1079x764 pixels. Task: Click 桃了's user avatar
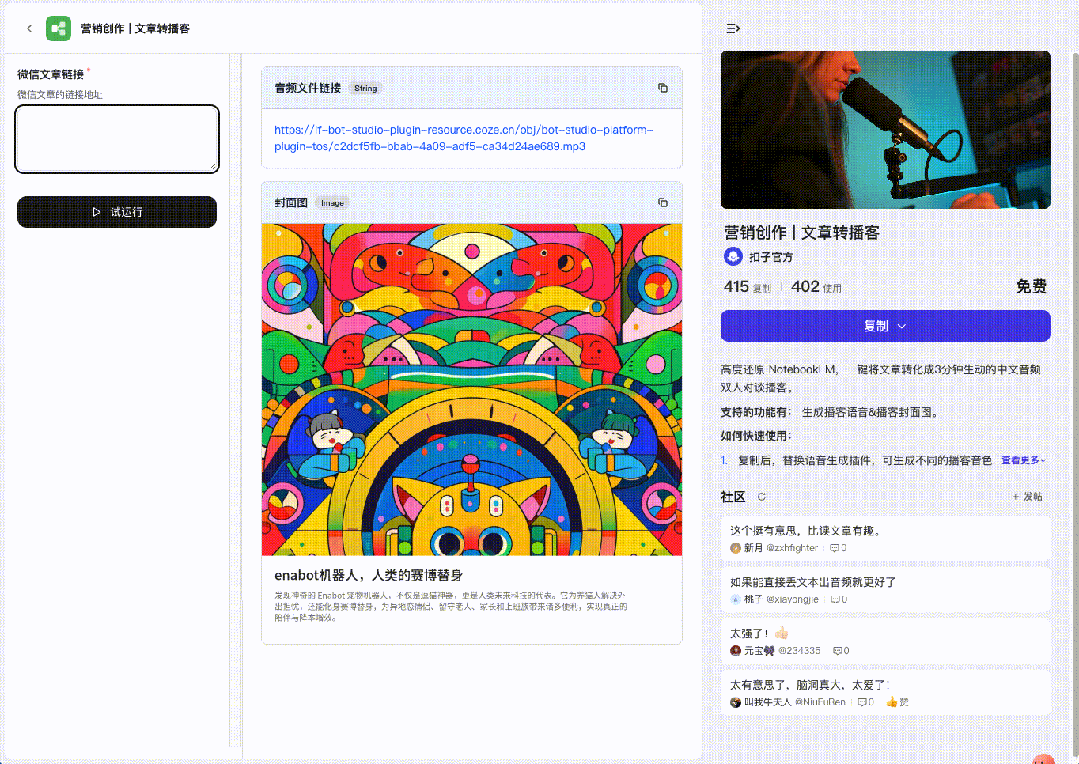pyautogui.click(x=735, y=599)
